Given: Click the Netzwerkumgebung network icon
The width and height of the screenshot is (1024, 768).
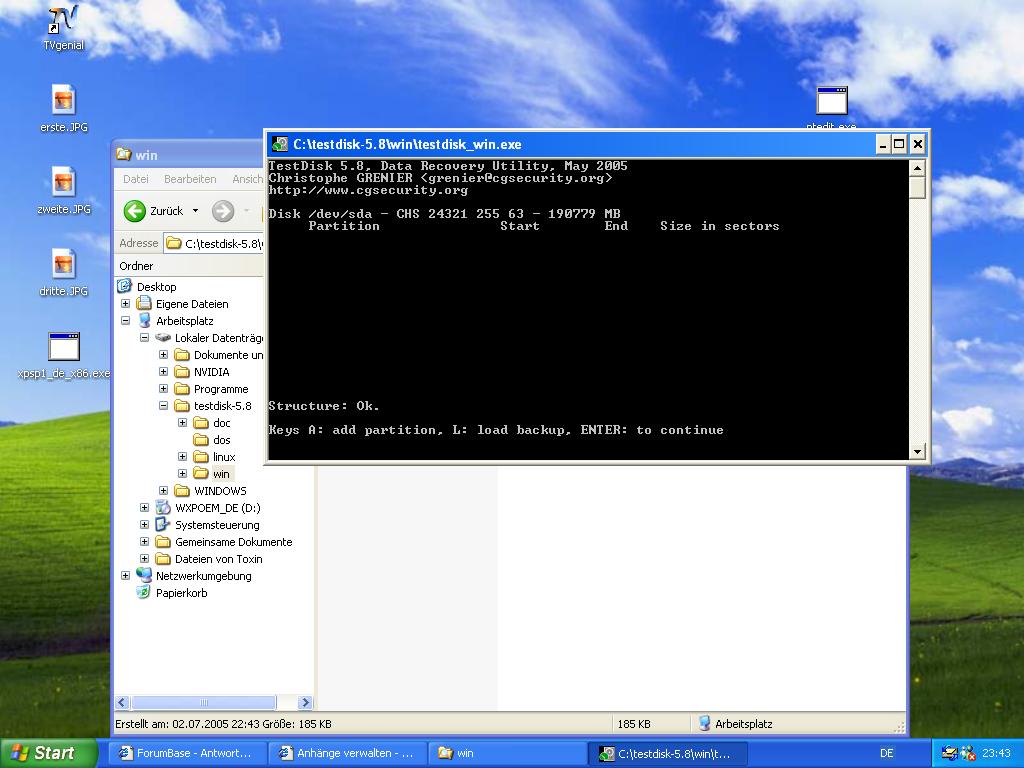Looking at the screenshot, I should [144, 575].
